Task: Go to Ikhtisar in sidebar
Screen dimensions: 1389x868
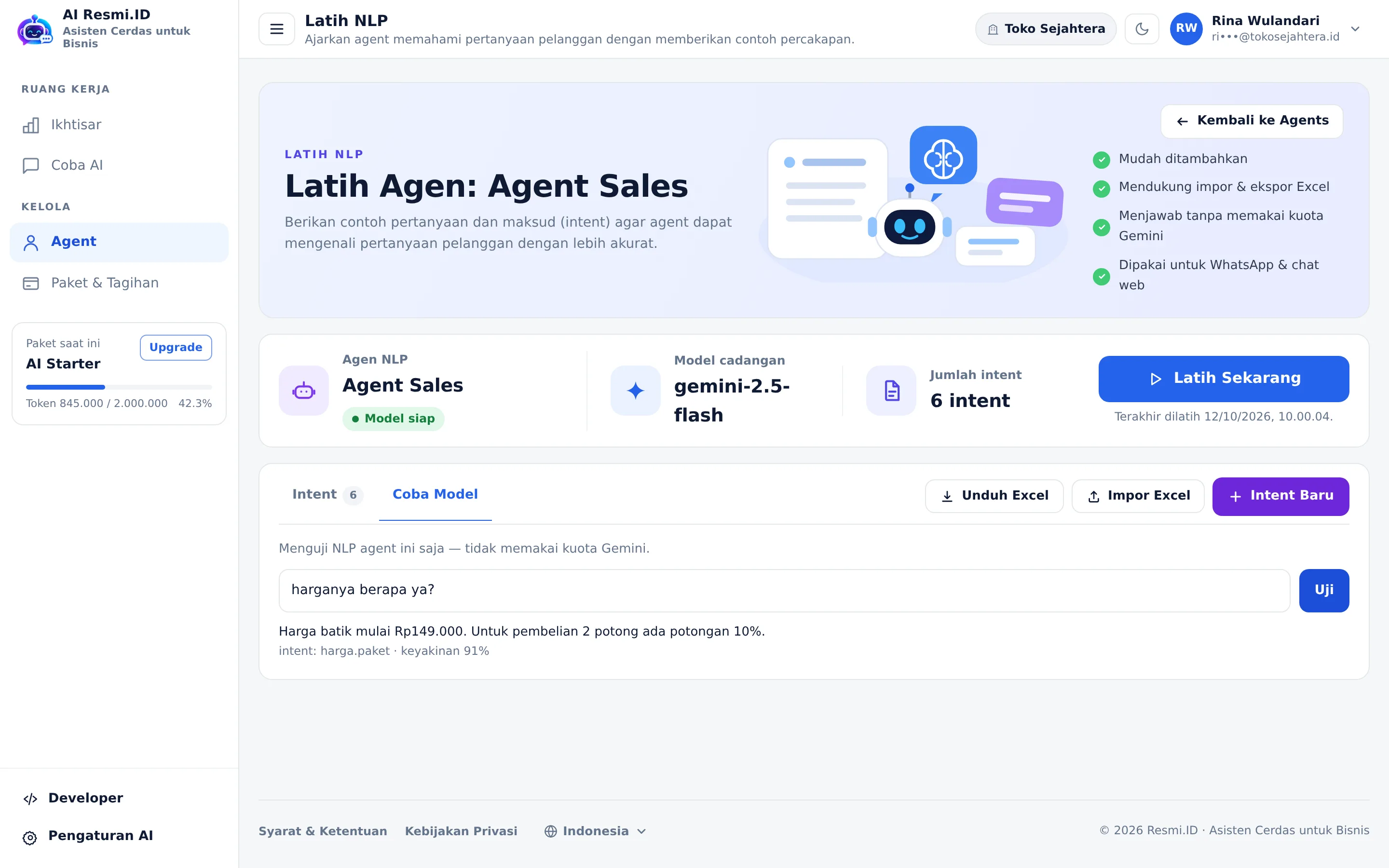Action: click(x=119, y=125)
